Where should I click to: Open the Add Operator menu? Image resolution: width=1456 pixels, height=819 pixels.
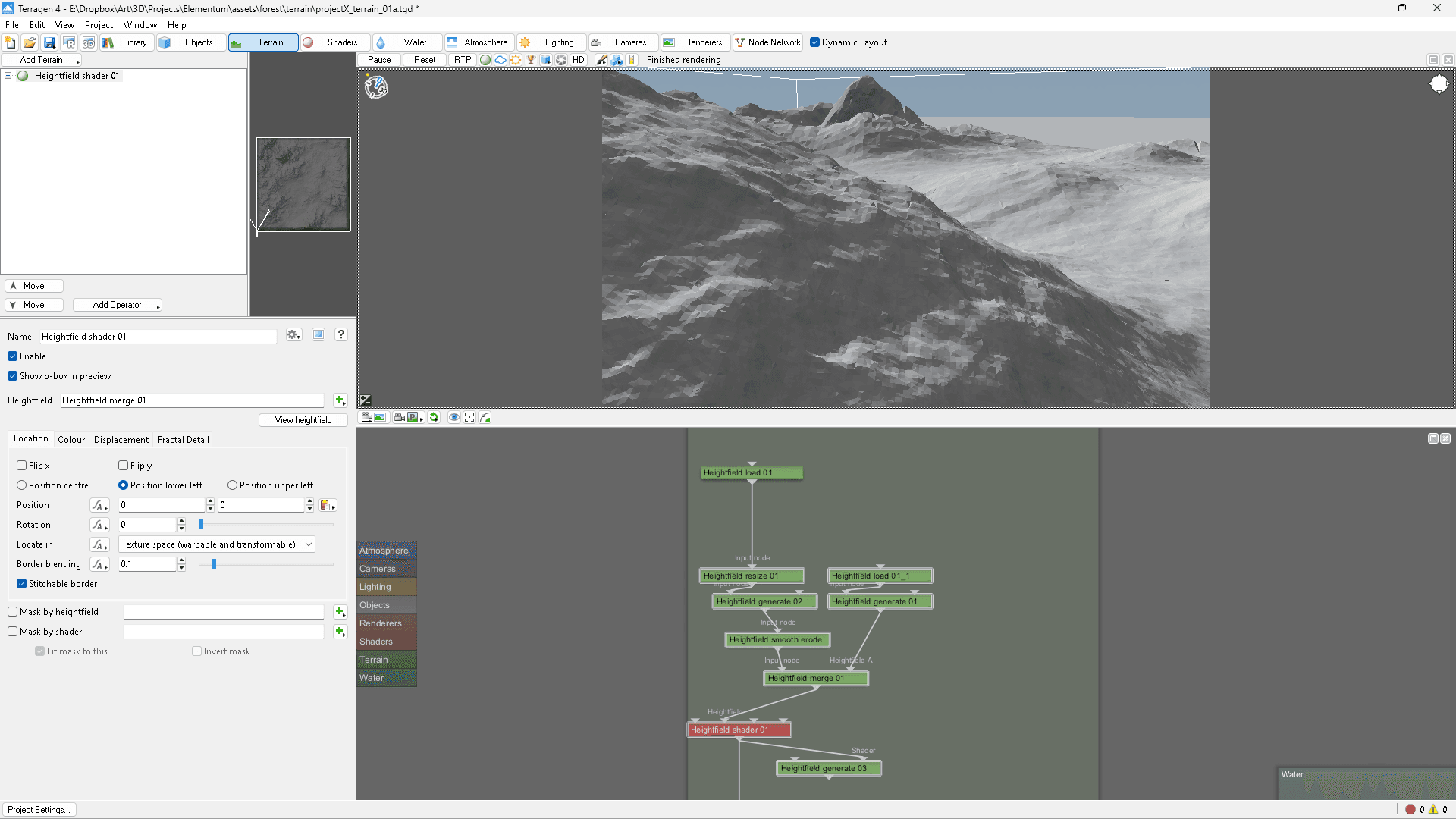click(118, 305)
